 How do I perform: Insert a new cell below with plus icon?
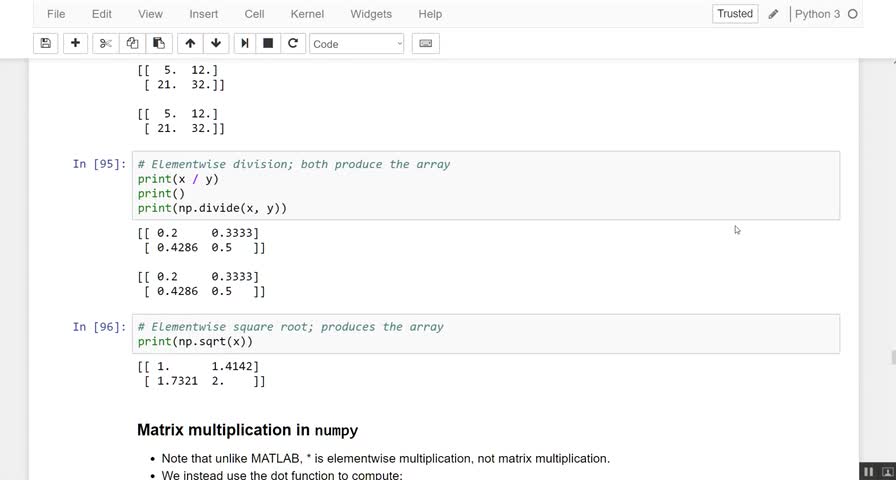(x=76, y=43)
